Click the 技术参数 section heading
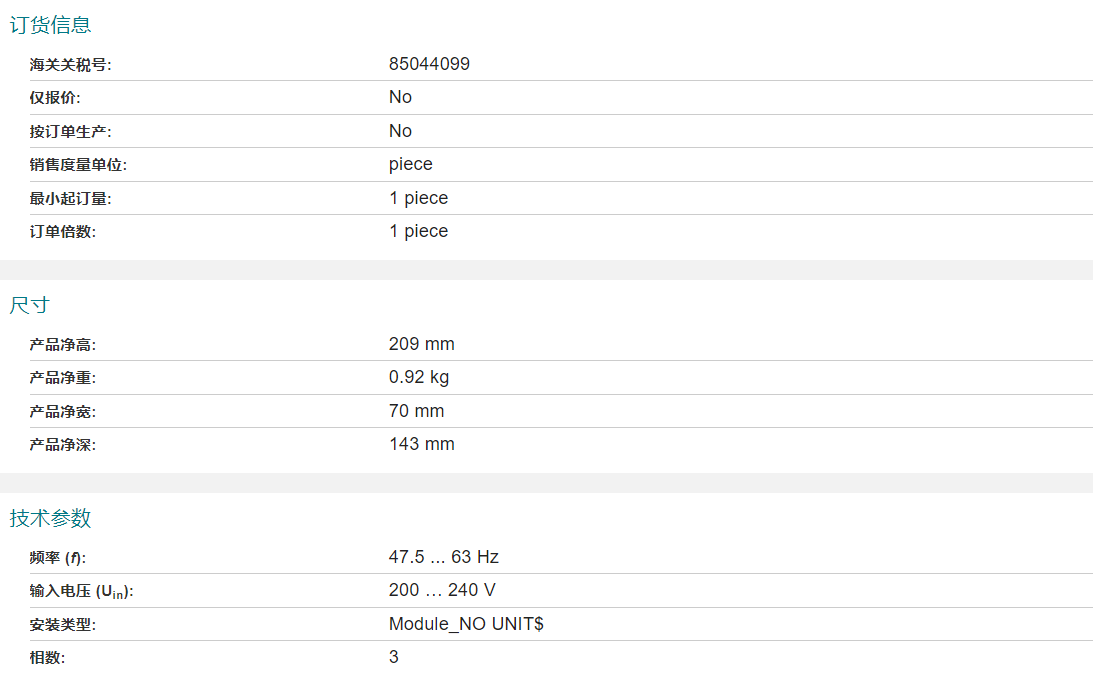The width and height of the screenshot is (1093, 686). (x=50, y=518)
